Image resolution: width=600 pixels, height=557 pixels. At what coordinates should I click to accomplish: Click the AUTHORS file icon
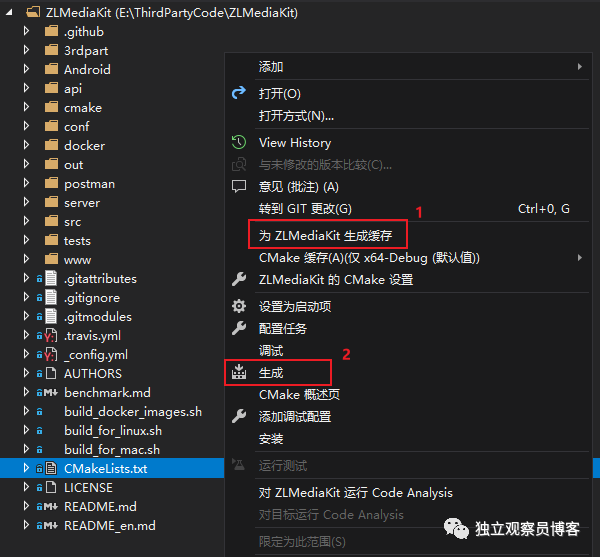[51, 373]
